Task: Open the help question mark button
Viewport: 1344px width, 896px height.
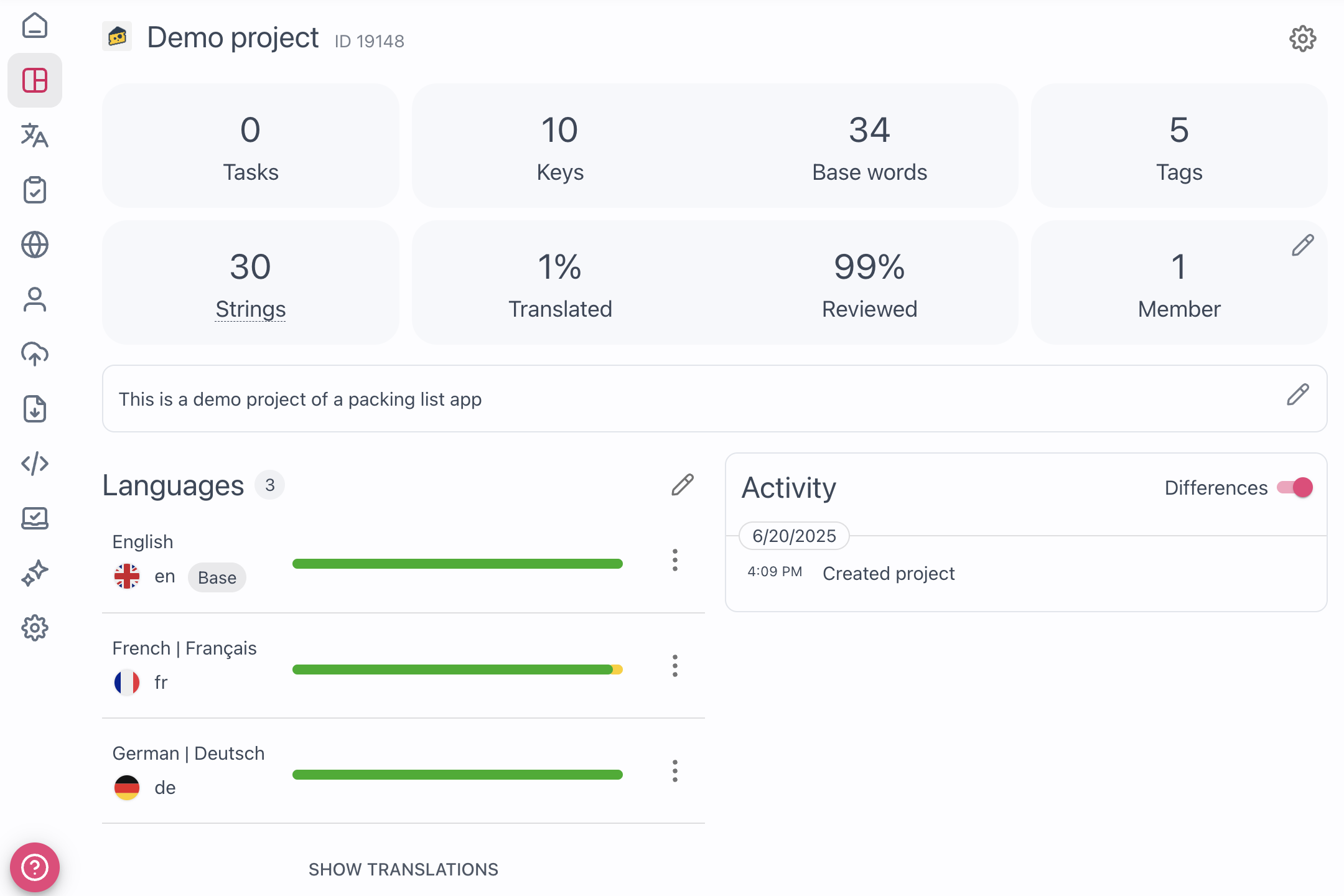Action: tap(35, 867)
